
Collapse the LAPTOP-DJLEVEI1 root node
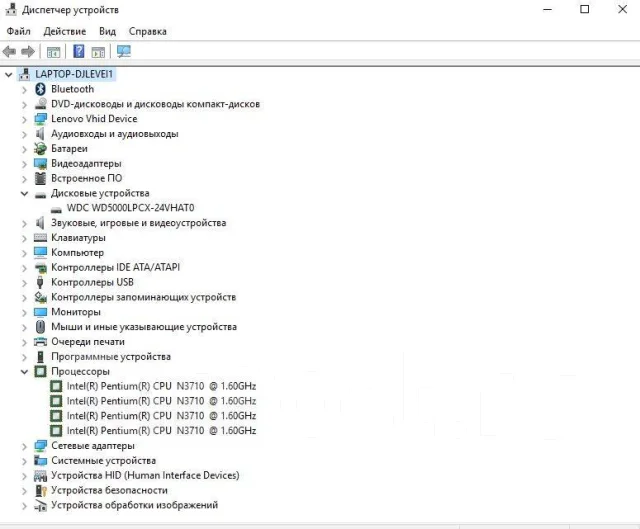click(9, 74)
